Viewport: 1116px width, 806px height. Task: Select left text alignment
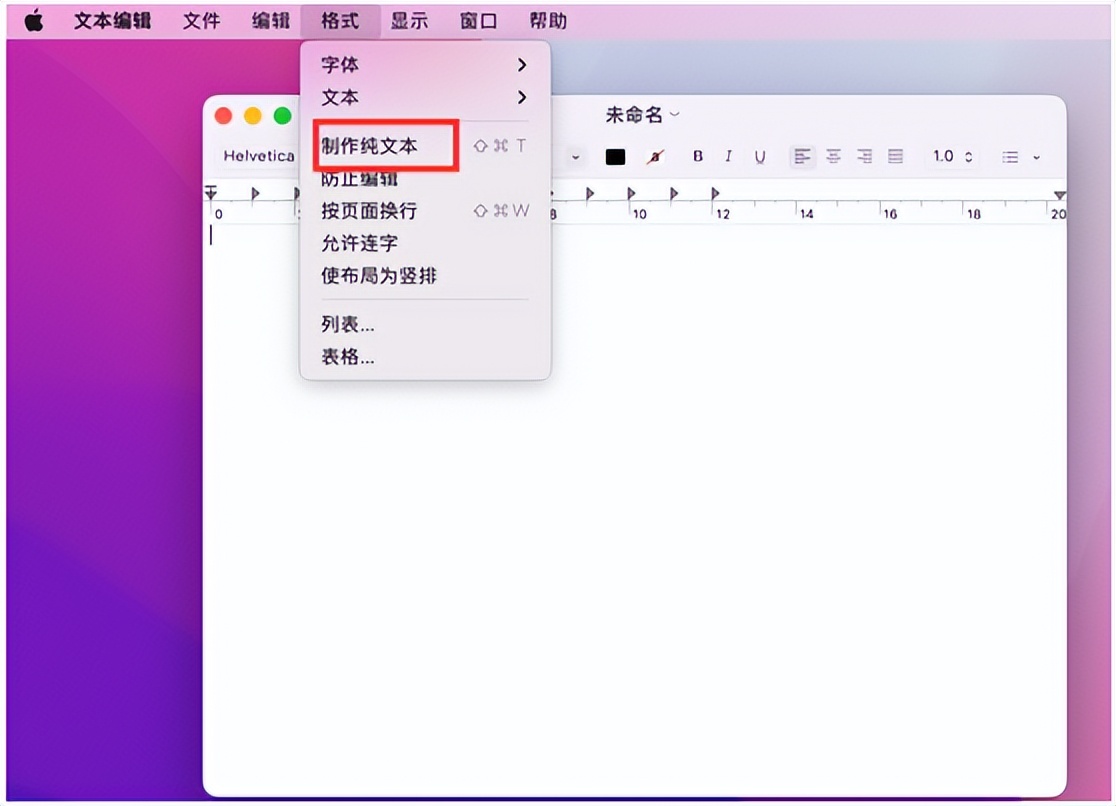(801, 156)
